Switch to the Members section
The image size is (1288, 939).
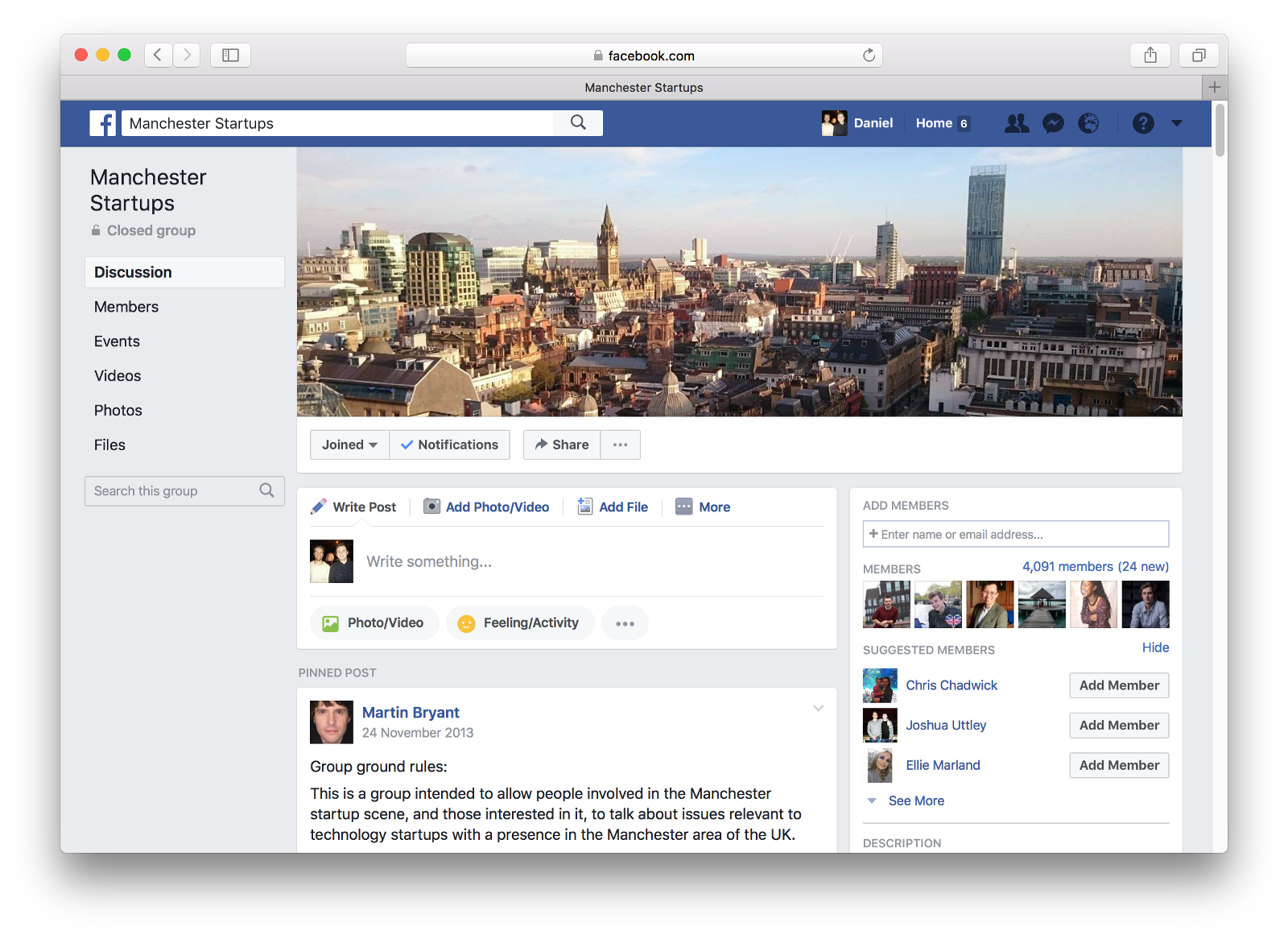point(126,307)
